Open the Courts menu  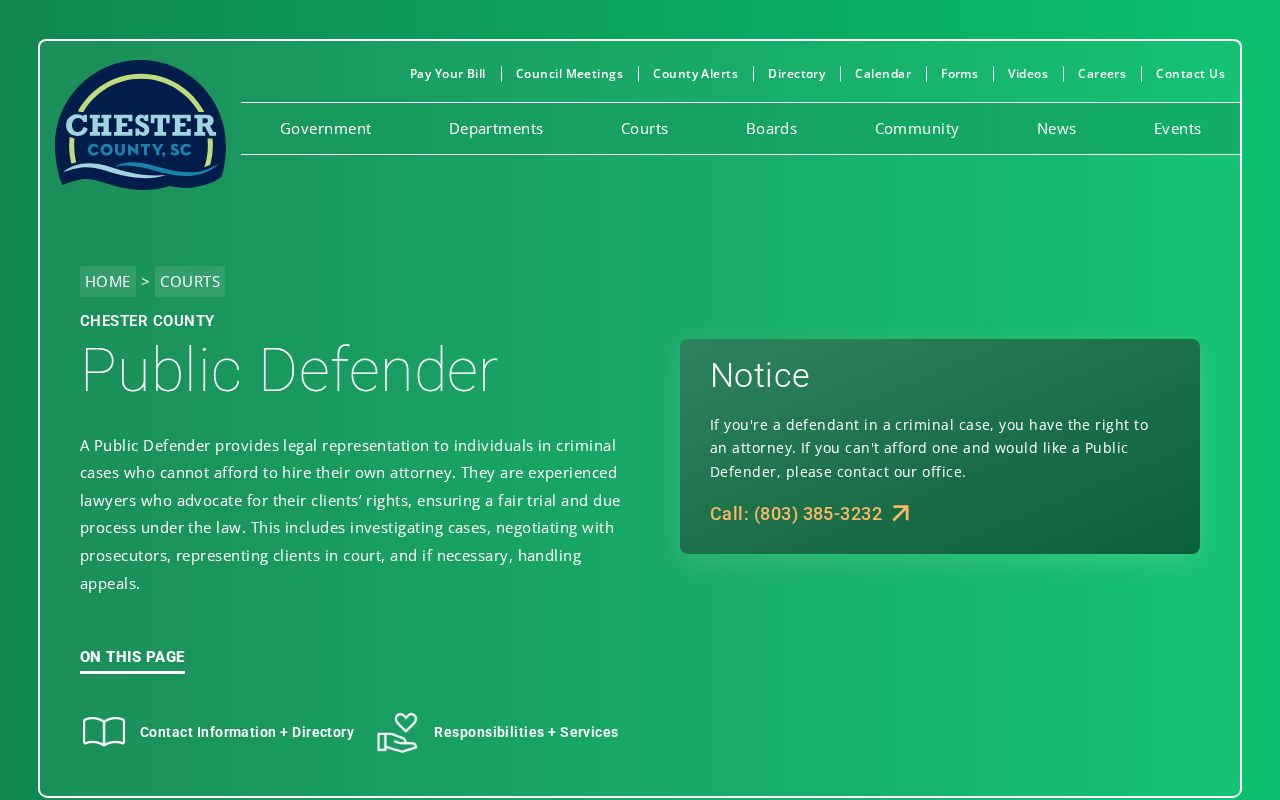(x=644, y=128)
